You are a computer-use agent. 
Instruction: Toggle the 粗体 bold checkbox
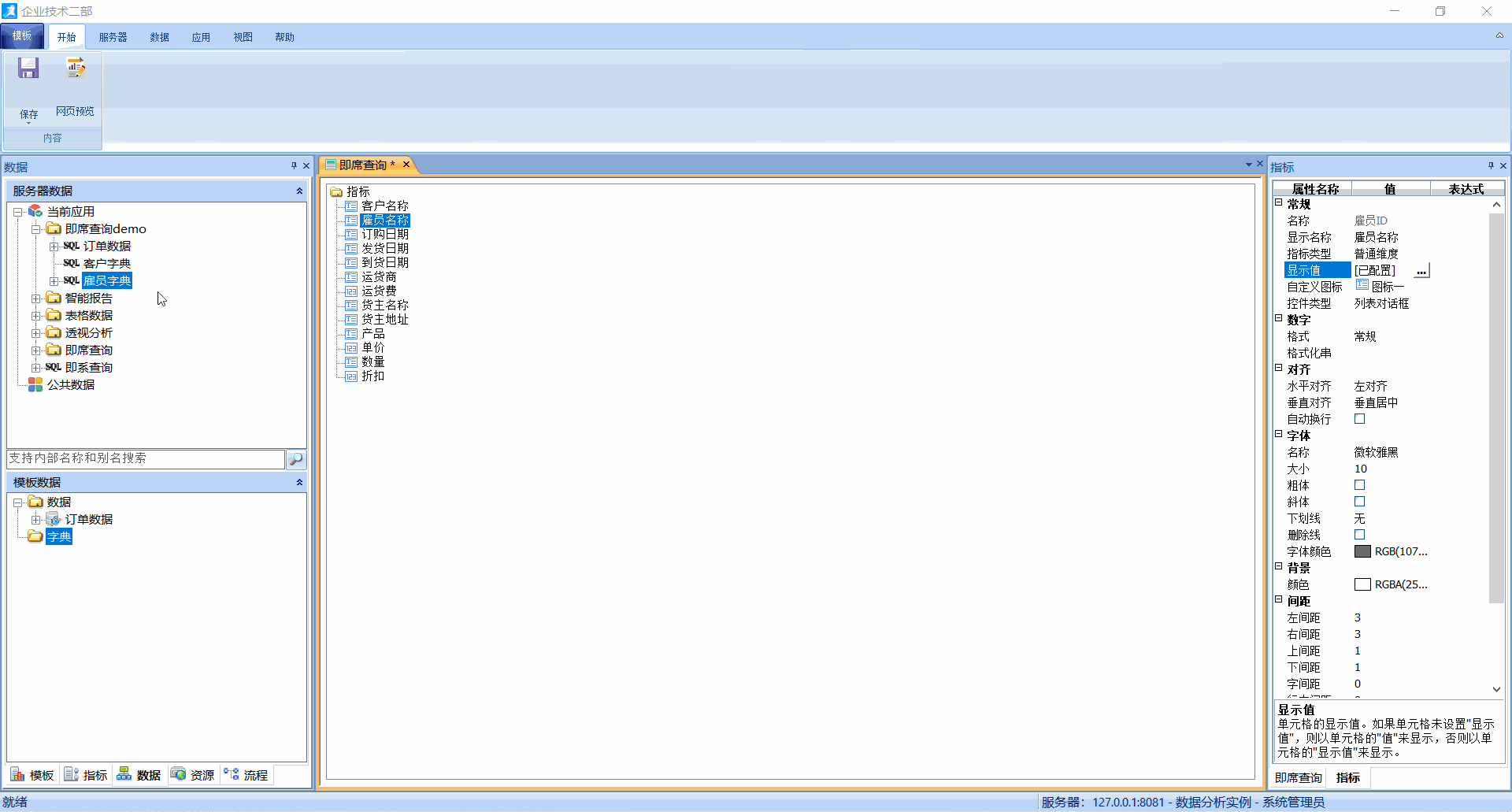[1359, 485]
